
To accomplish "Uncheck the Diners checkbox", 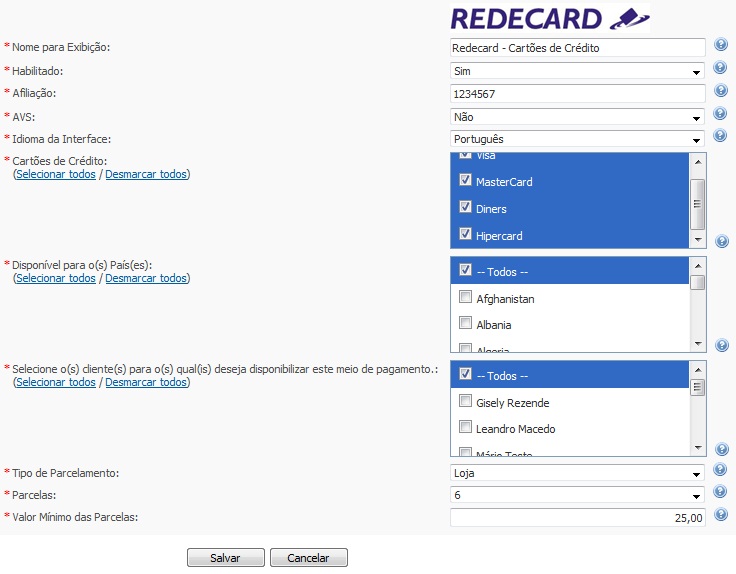I will point(465,207).
